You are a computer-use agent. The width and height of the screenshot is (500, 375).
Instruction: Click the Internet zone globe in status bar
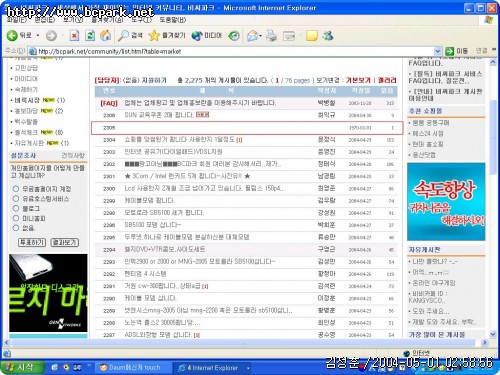point(406,353)
